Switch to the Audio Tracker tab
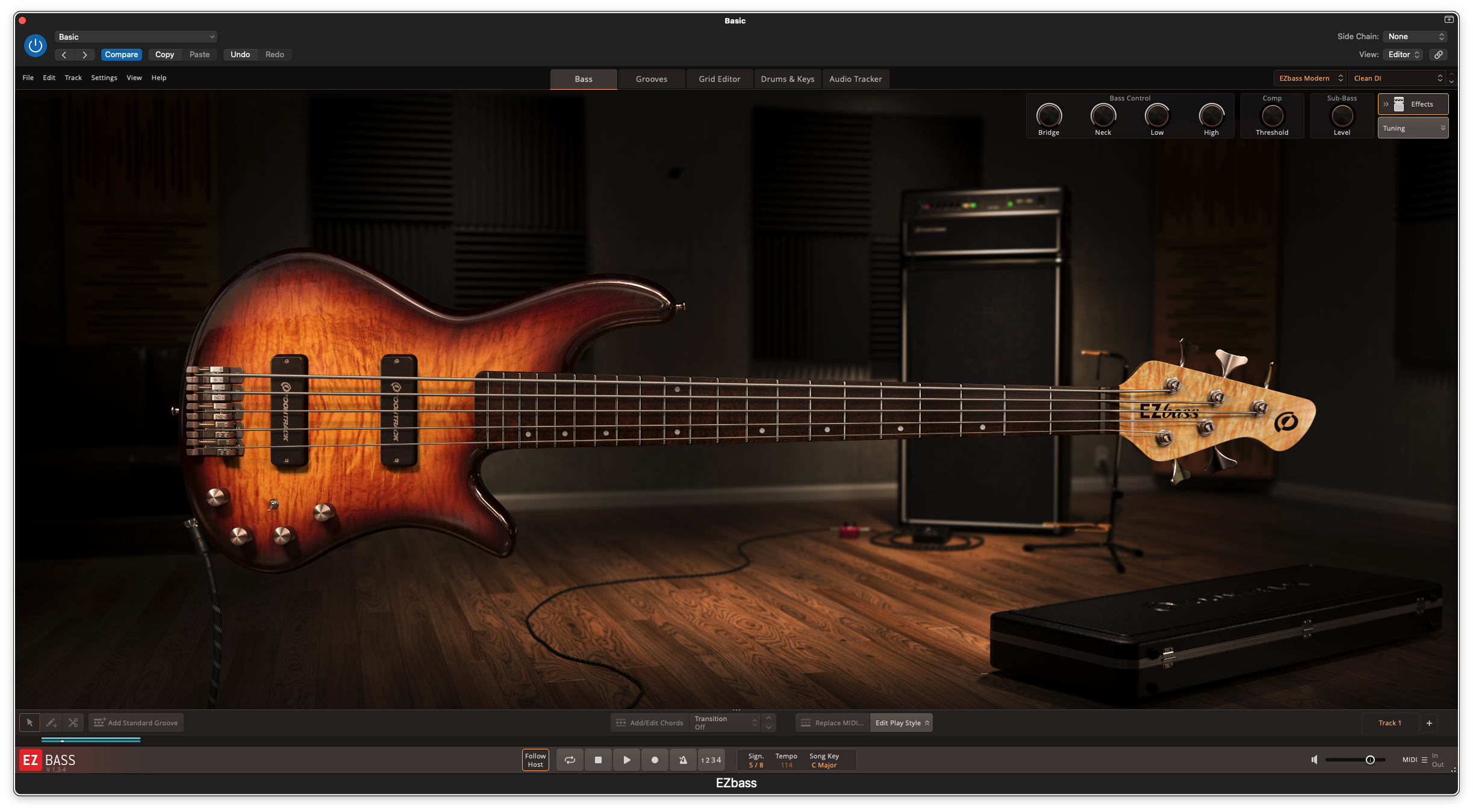1473x812 pixels. 856,79
